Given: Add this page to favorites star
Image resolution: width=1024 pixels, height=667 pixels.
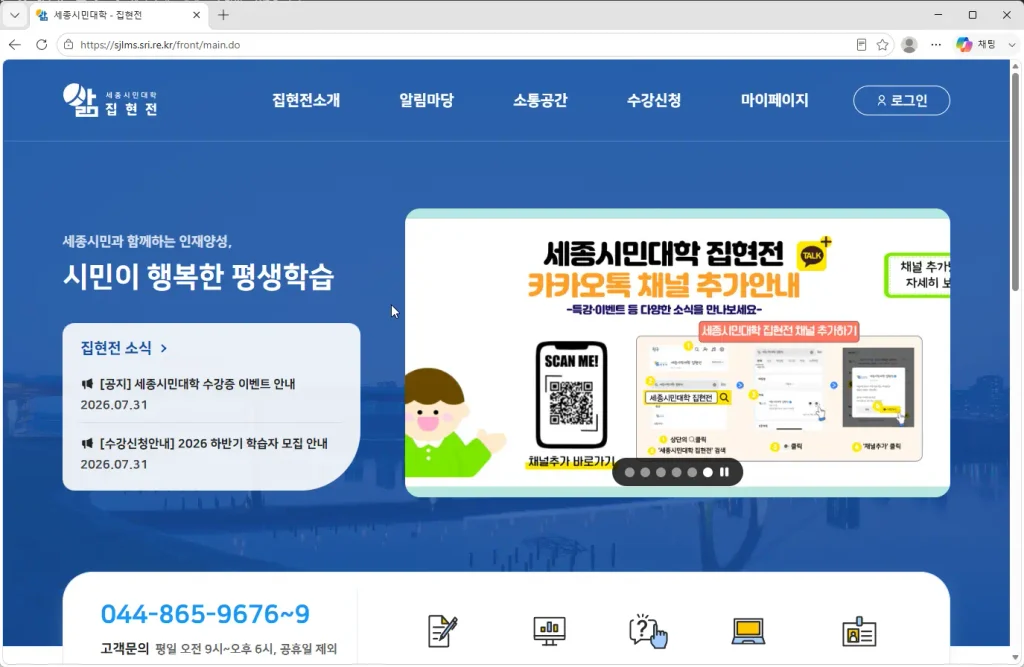Looking at the screenshot, I should click(882, 44).
